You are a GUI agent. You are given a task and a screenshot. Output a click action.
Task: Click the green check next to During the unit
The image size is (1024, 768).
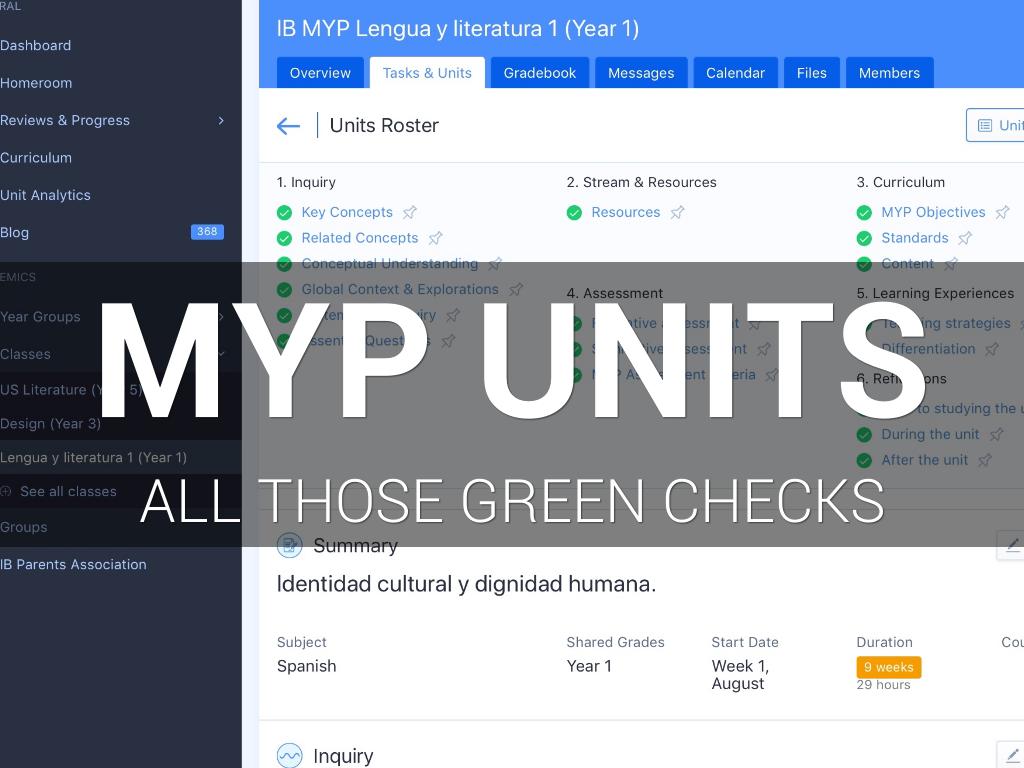click(864, 435)
